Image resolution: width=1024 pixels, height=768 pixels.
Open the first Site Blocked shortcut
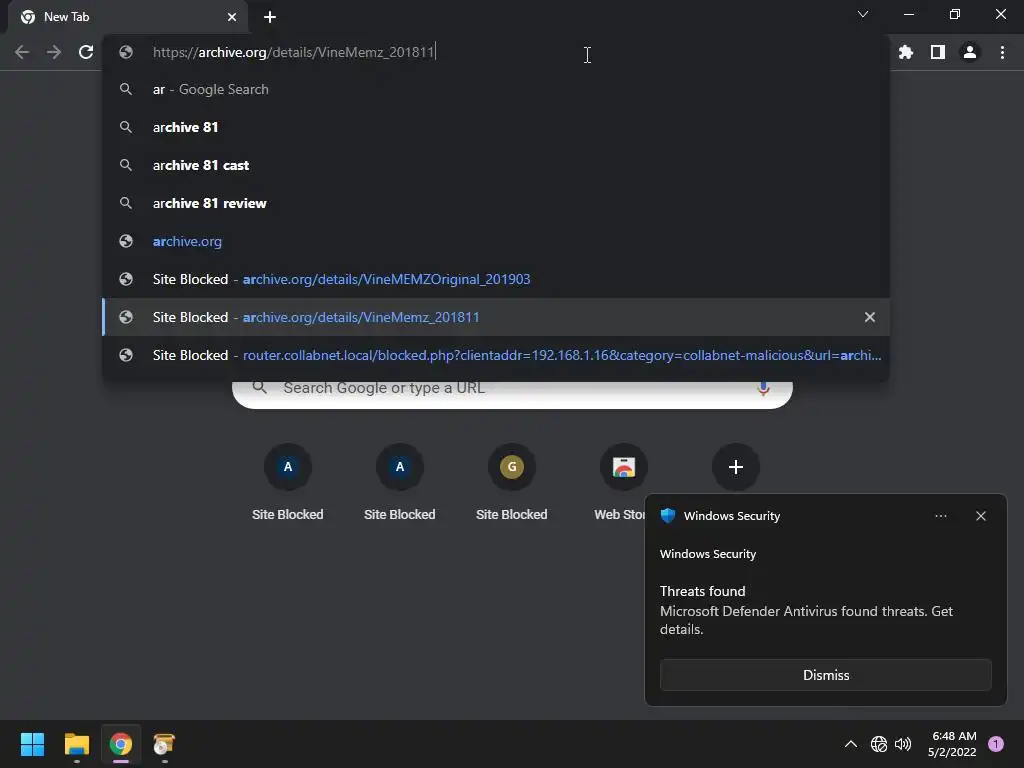[x=288, y=483]
